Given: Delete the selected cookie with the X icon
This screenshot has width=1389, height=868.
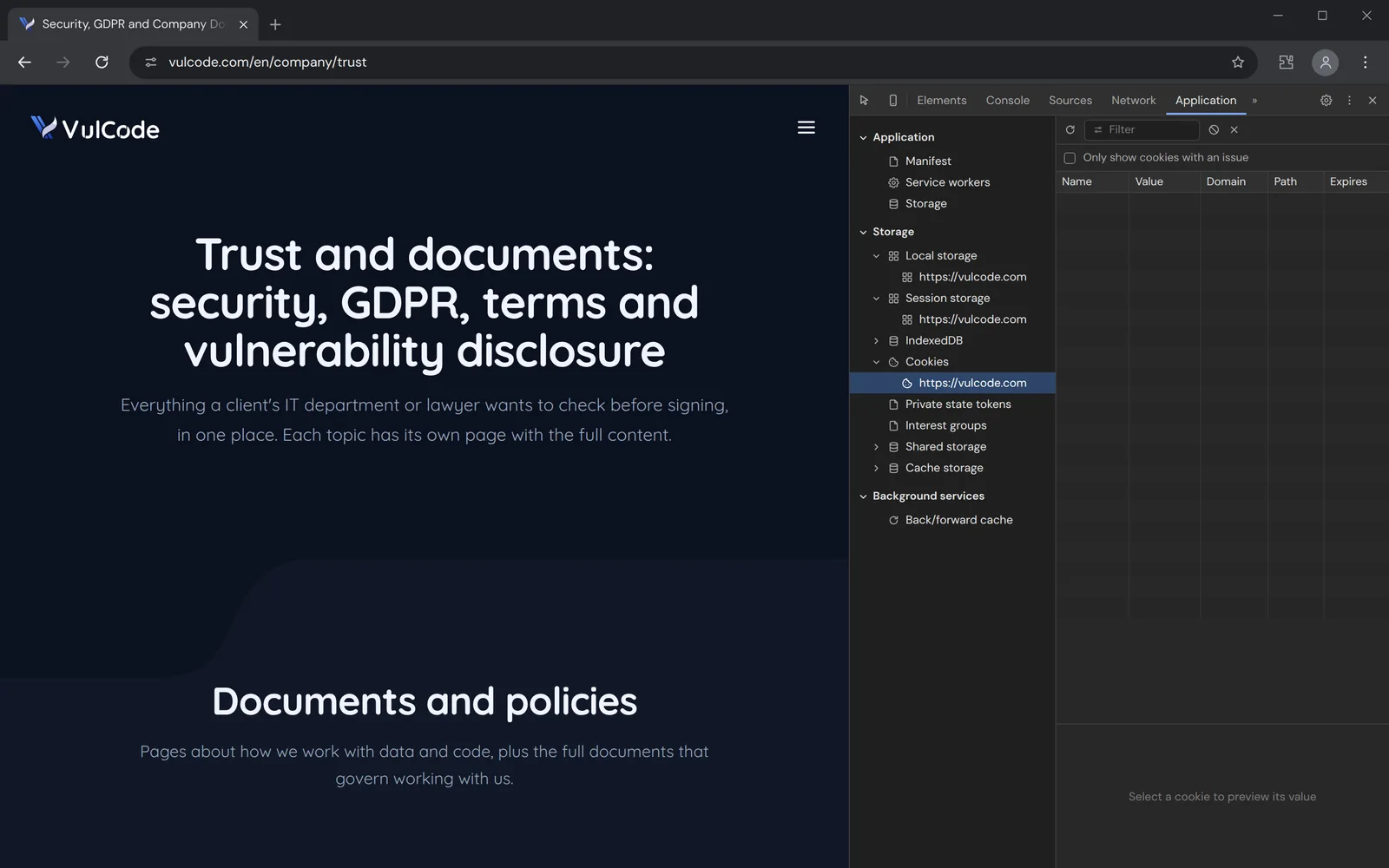Looking at the screenshot, I should pos(1234,129).
